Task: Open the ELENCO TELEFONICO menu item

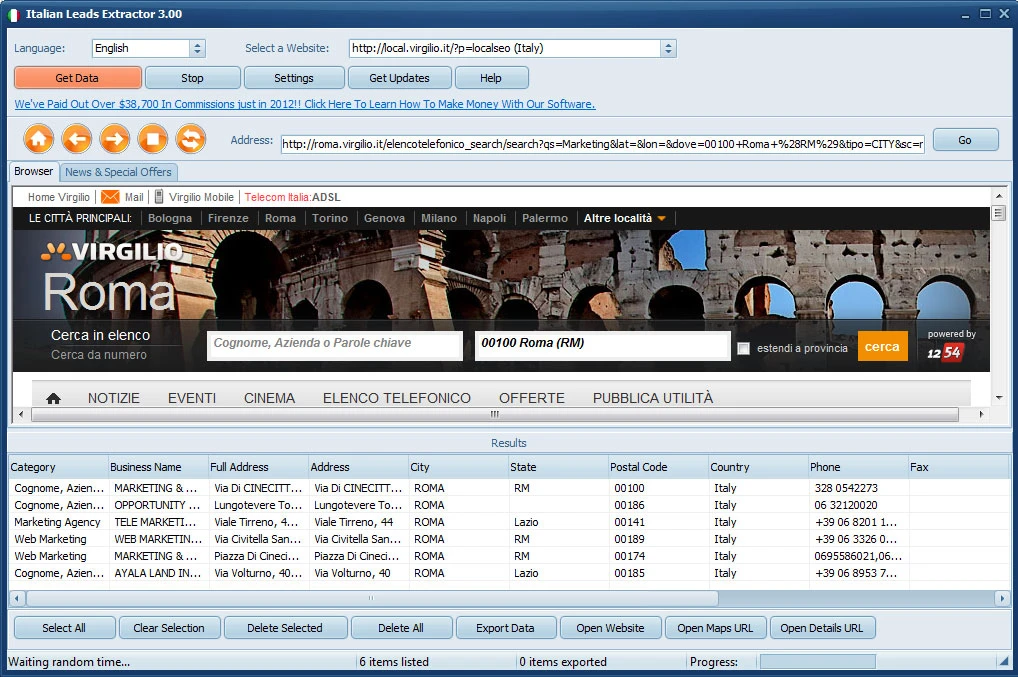Action: (397, 398)
